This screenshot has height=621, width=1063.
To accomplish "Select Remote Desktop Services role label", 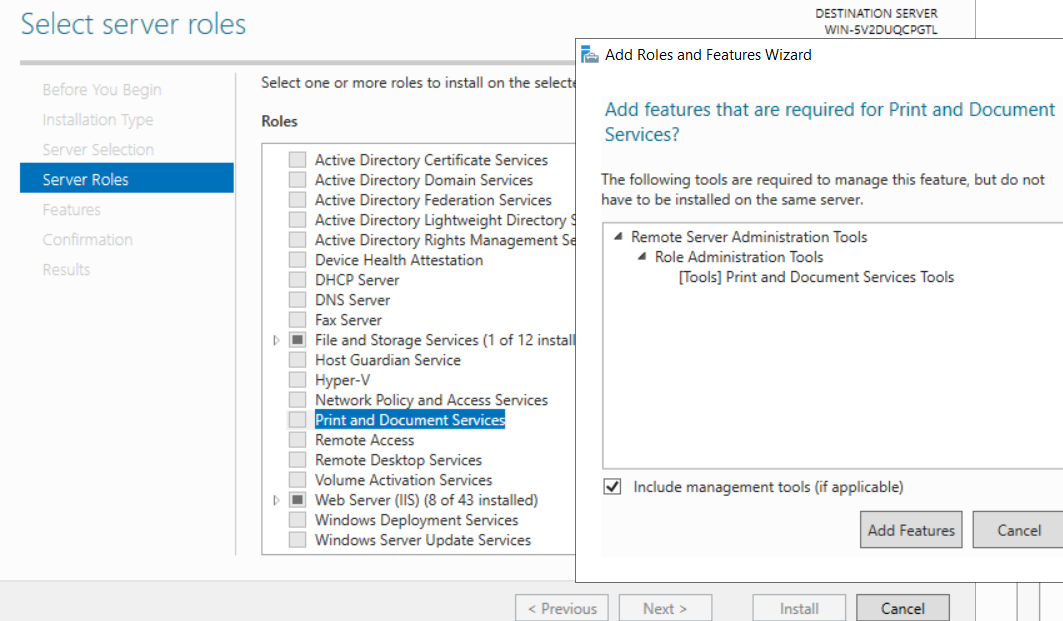I will point(399,460).
